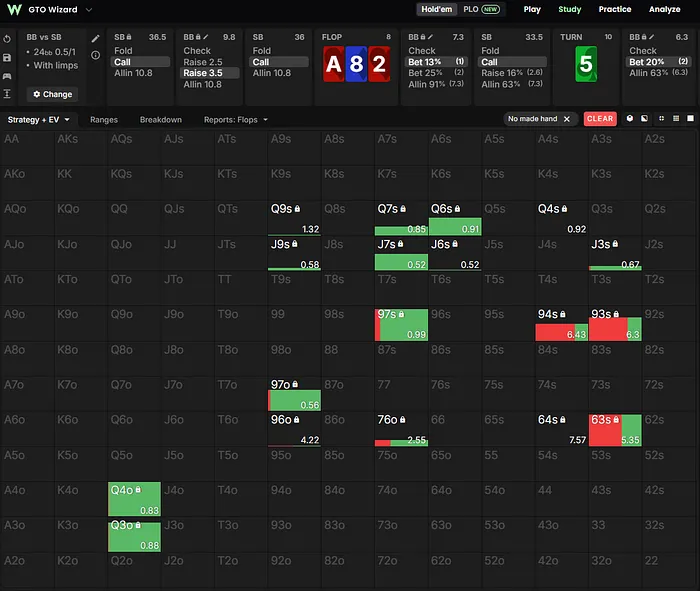
Task: Select the 94s hand cell
Action: [562, 324]
